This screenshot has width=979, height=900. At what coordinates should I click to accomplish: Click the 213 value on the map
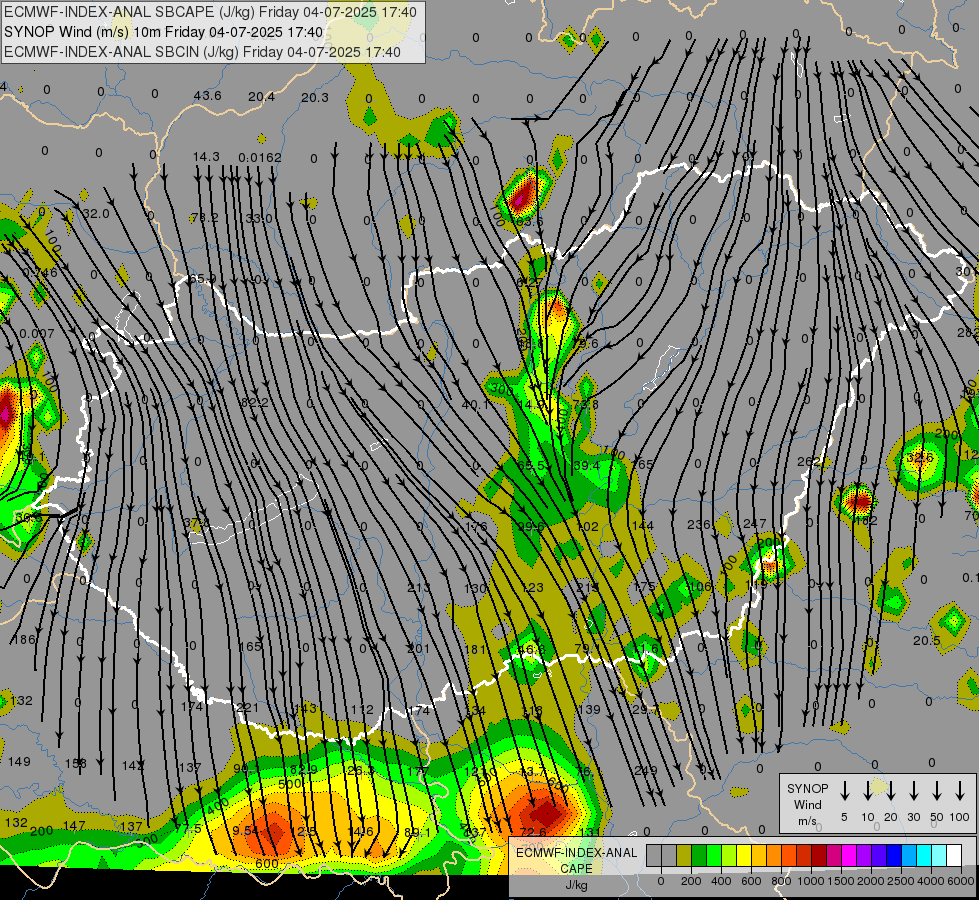tap(418, 588)
